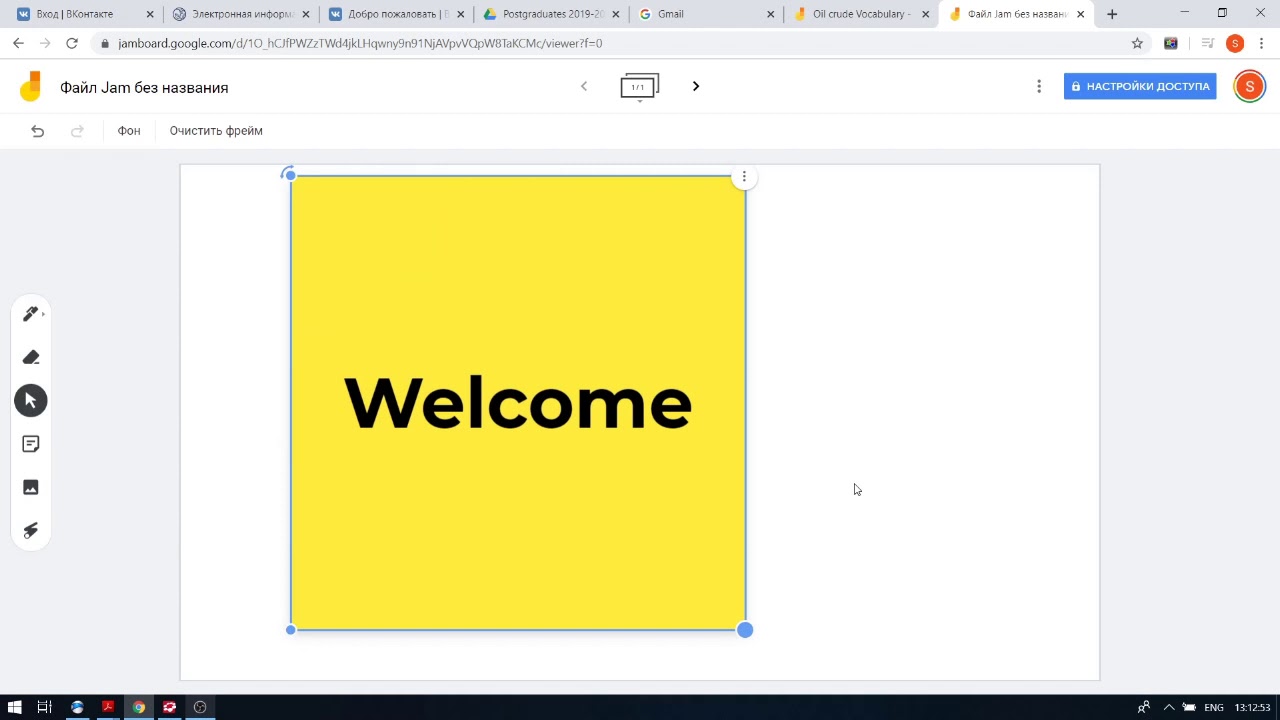Open the Google account avatar
1280x720 pixels.
pyautogui.click(x=1249, y=87)
